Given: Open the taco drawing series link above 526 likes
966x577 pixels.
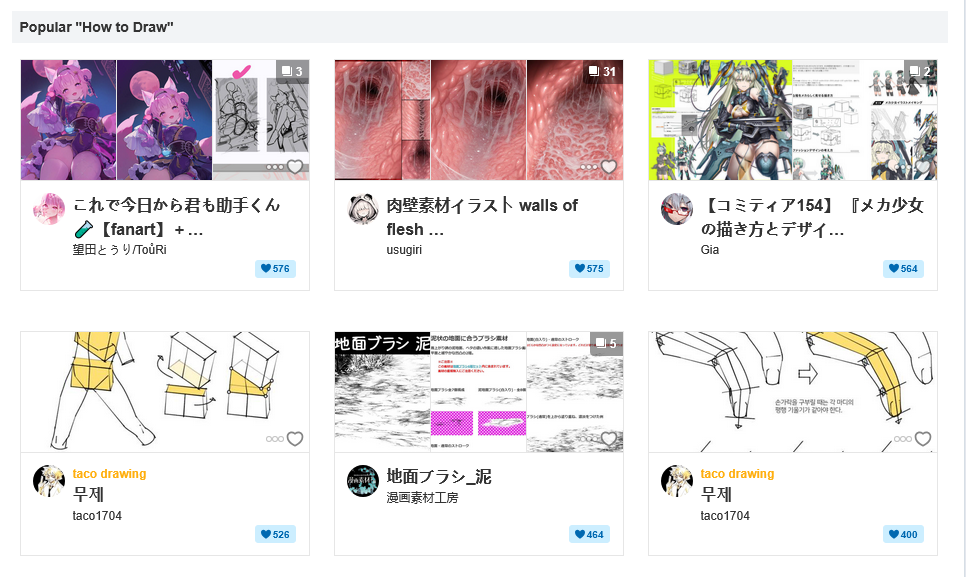Looking at the screenshot, I should [110, 474].
